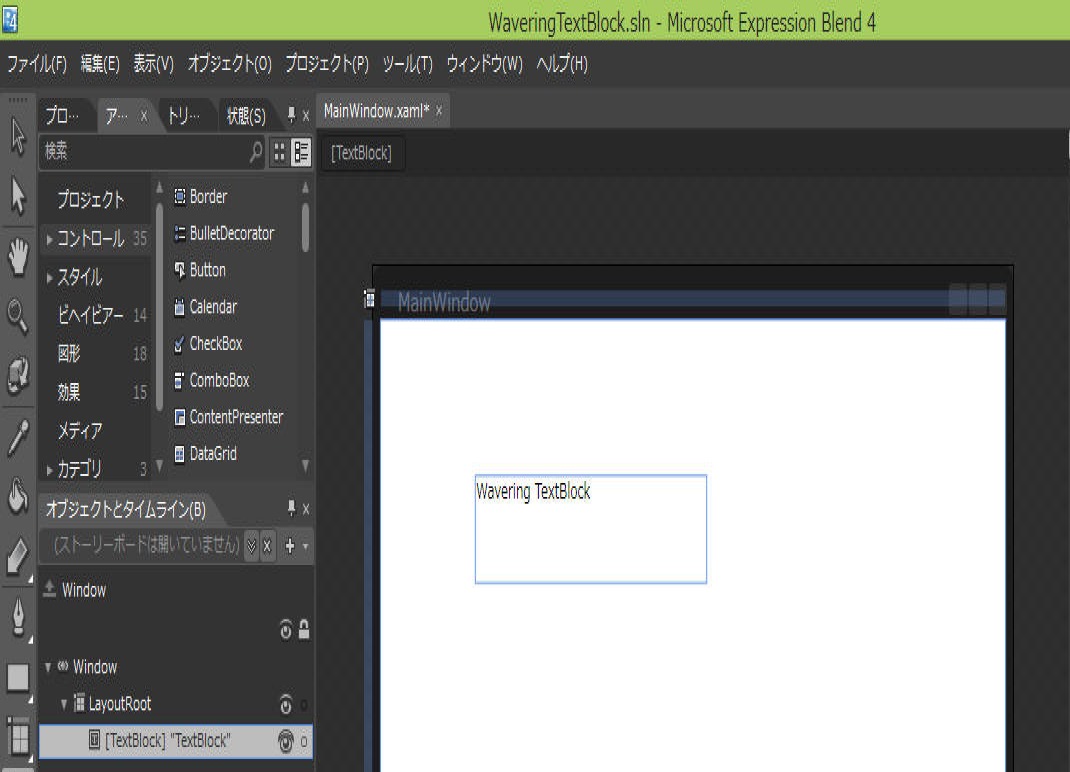Toggle visibility of TextBlock layer

[285, 741]
